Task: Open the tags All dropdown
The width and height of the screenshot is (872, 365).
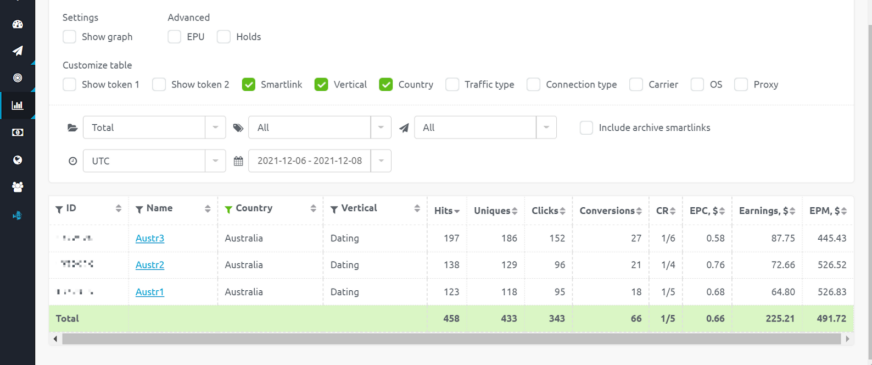Action: 320,127
